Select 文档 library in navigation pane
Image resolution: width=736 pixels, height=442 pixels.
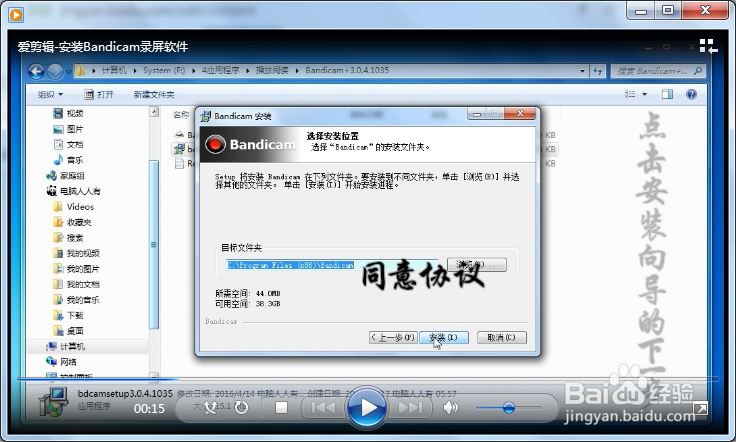coord(69,145)
